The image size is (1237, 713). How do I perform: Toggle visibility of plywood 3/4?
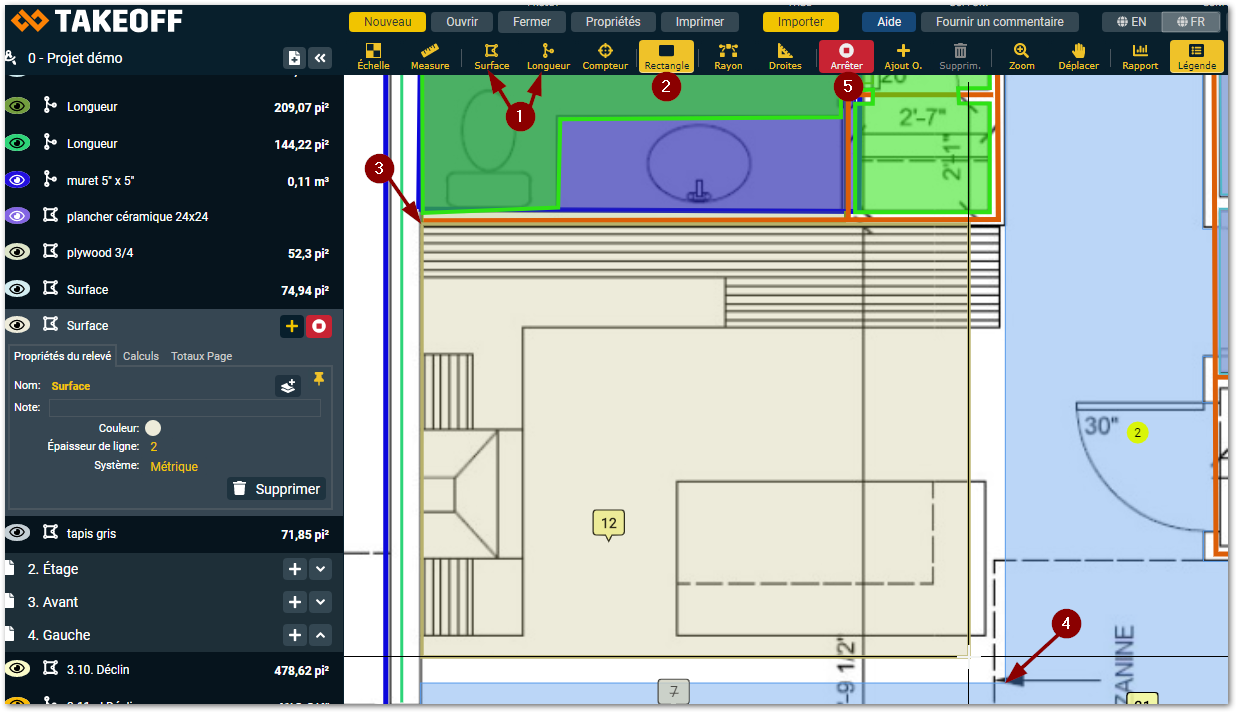coord(17,253)
